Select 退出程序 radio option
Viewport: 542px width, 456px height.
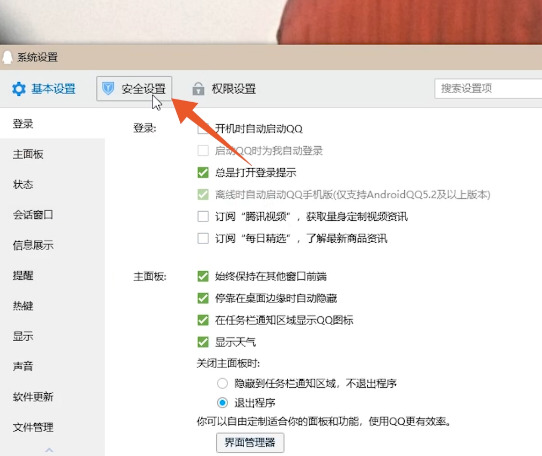pos(222,402)
